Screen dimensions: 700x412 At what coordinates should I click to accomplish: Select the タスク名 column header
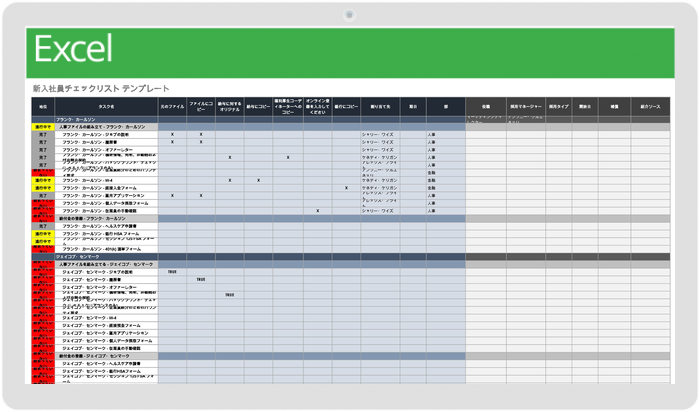(107, 105)
